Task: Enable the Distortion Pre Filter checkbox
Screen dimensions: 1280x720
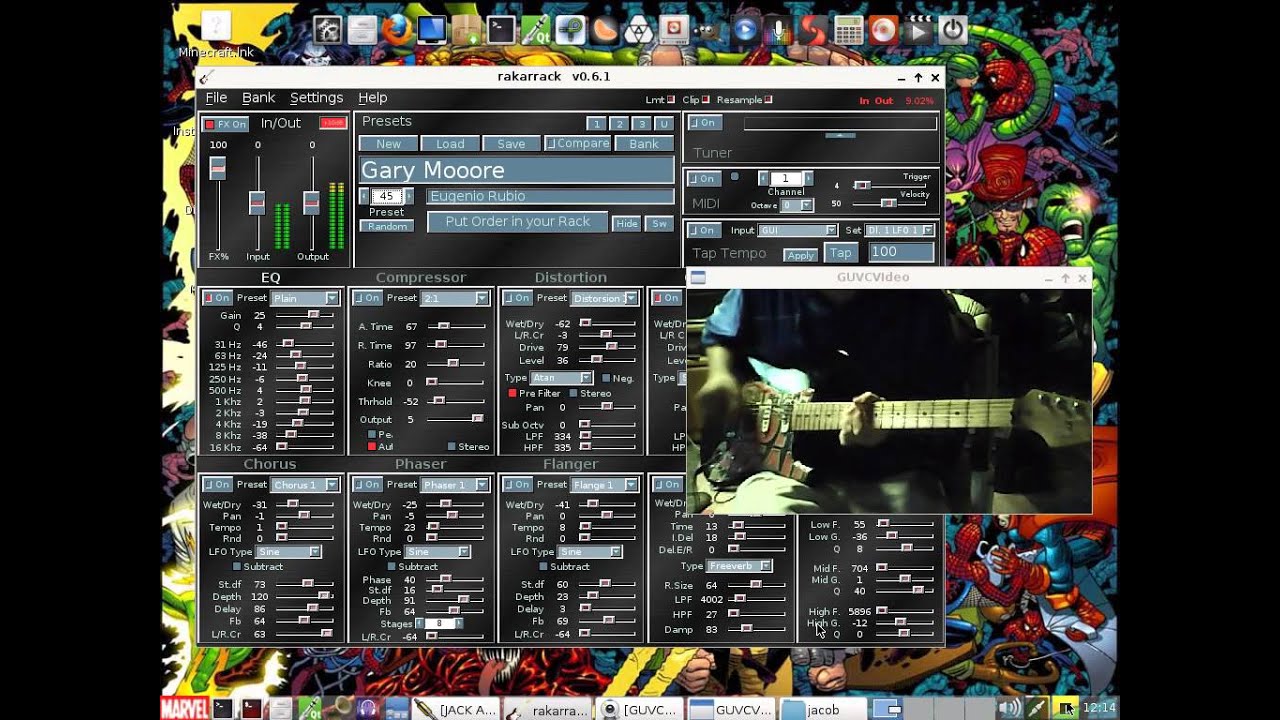Action: point(513,394)
